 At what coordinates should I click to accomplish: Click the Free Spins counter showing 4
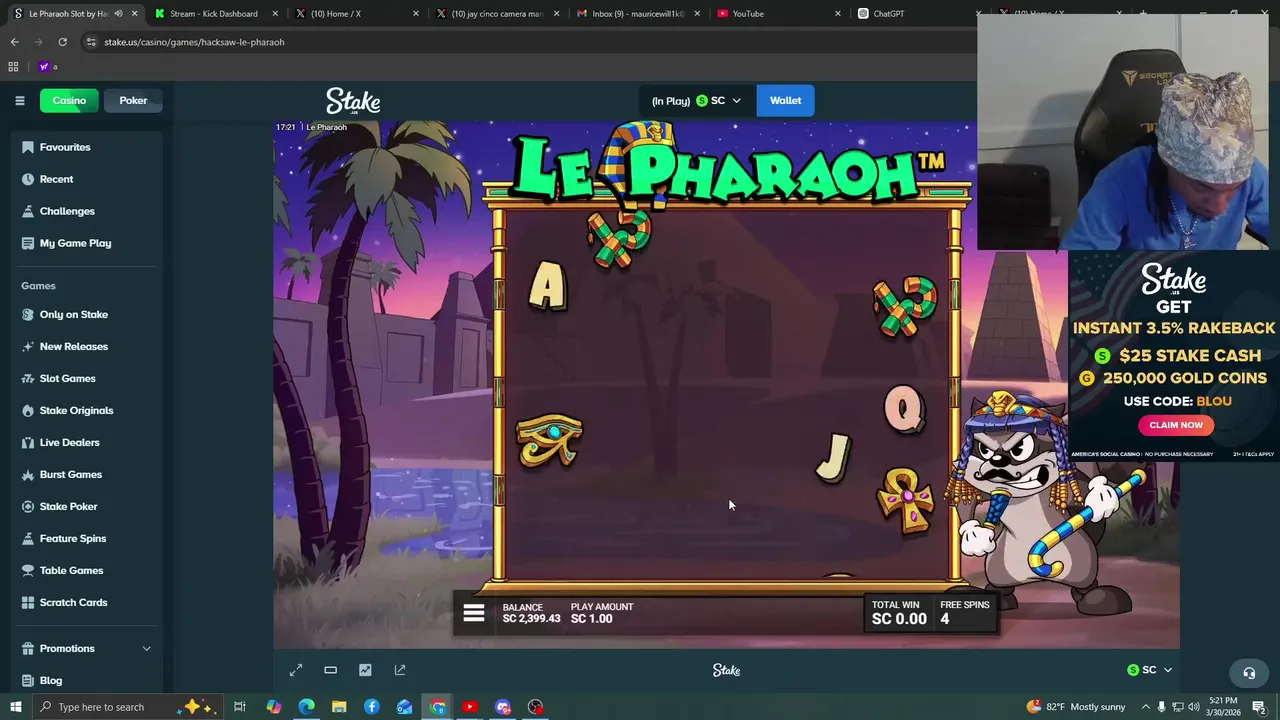[964, 613]
